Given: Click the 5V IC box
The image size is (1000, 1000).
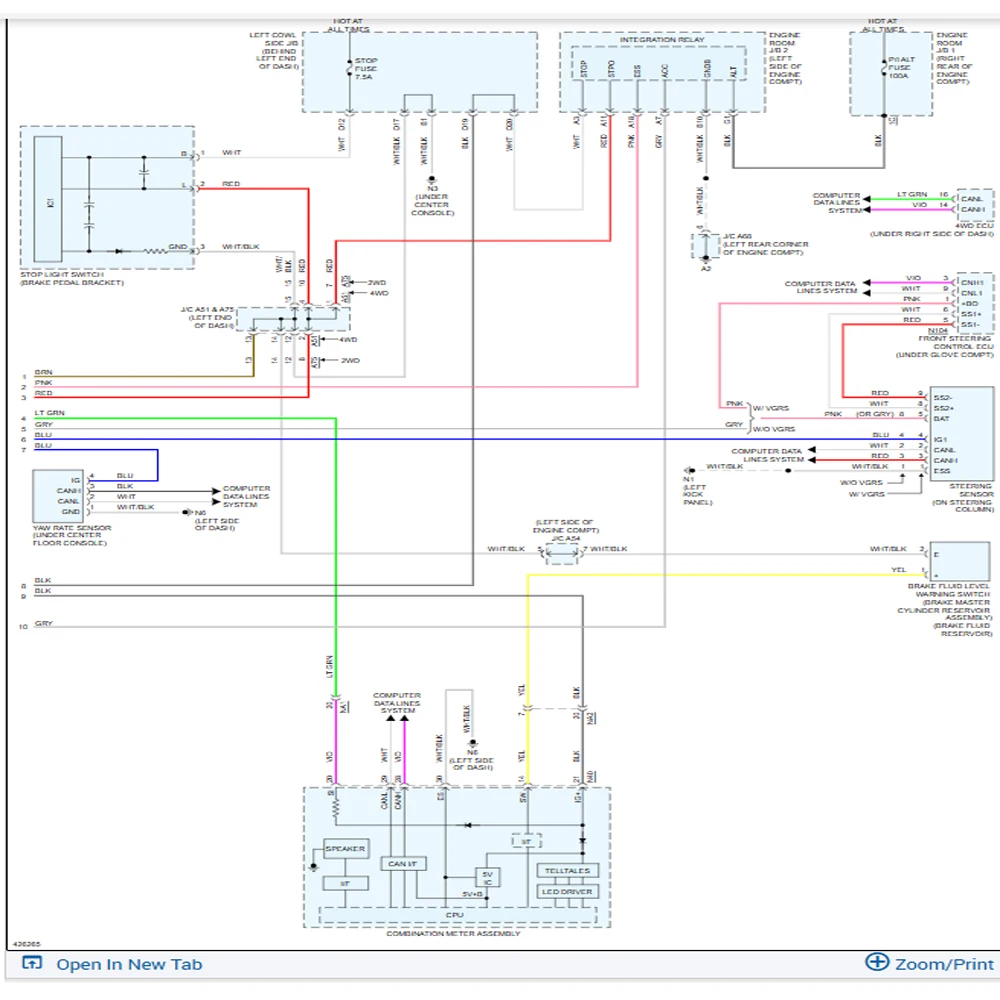Looking at the screenshot, I should tap(487, 878).
